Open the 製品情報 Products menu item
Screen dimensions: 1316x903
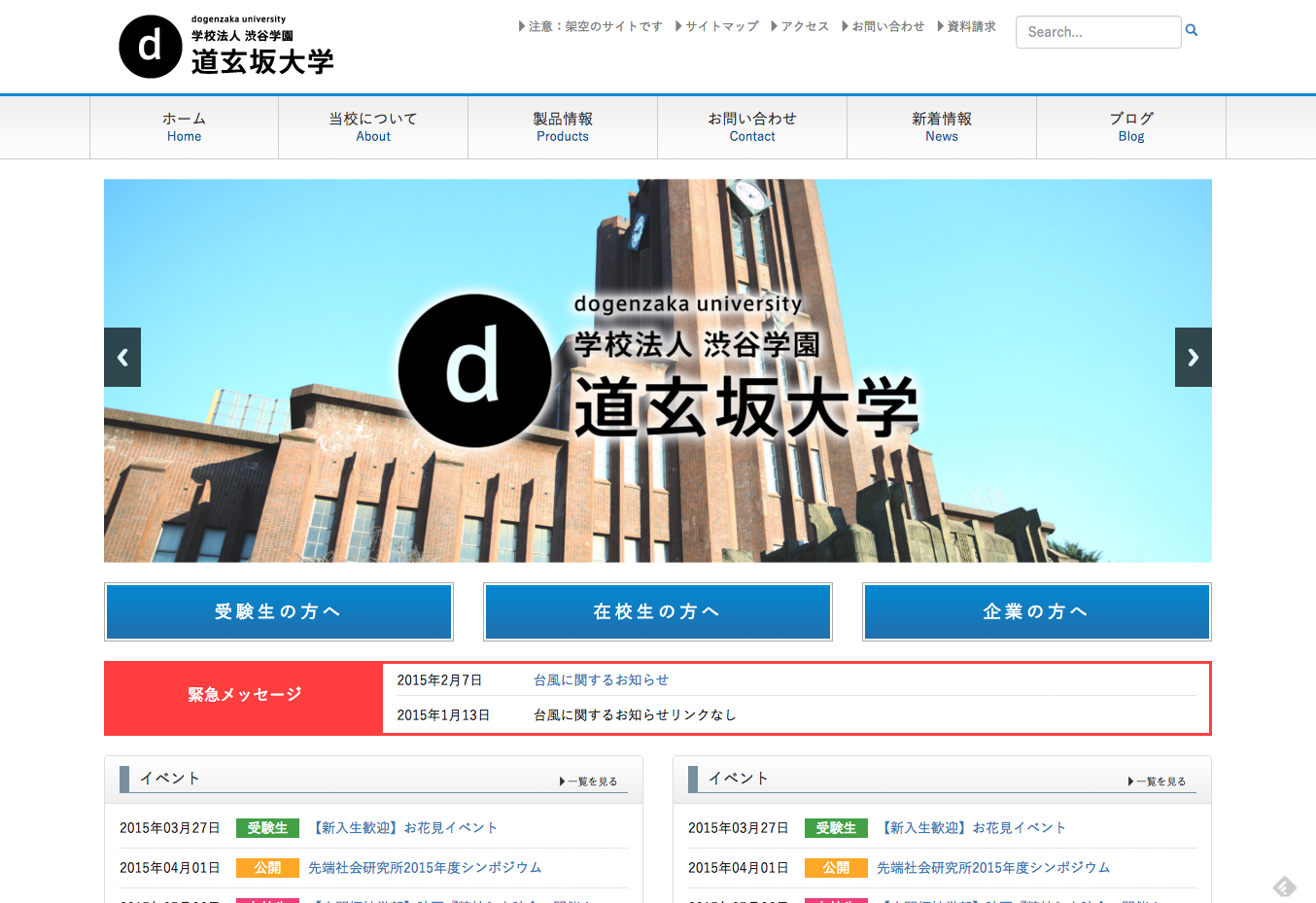pos(563,127)
